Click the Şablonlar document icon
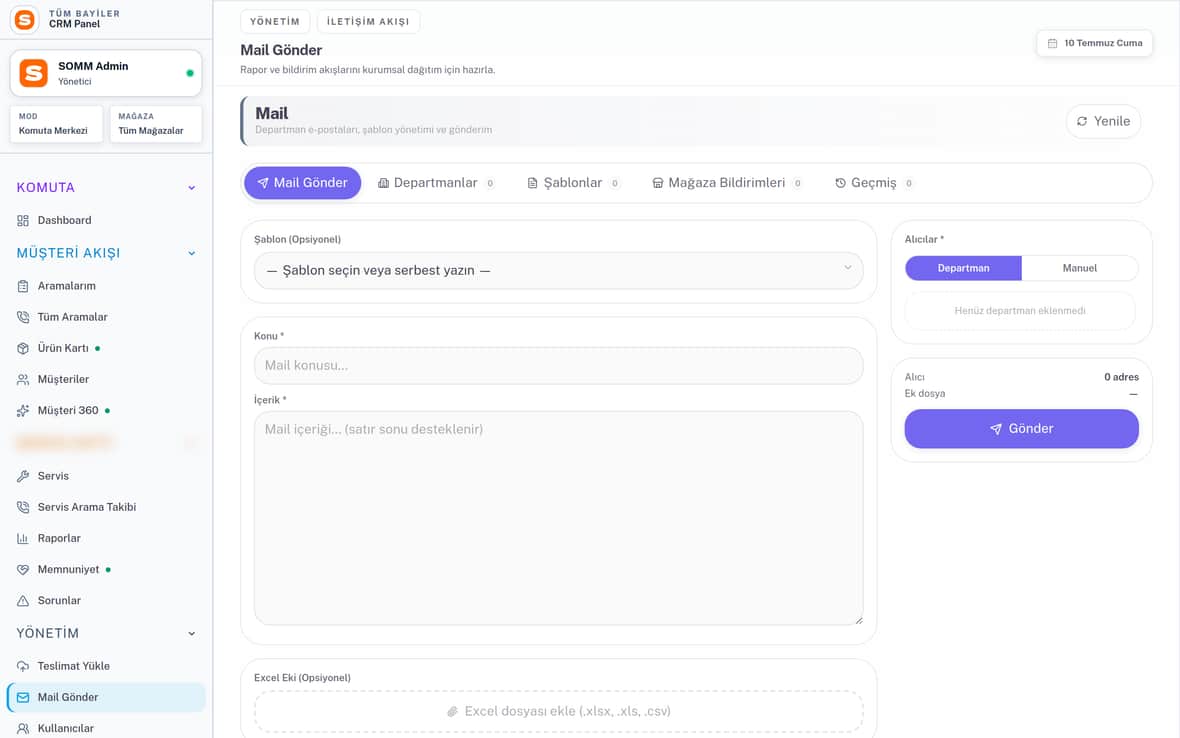The image size is (1180, 738). (x=532, y=183)
